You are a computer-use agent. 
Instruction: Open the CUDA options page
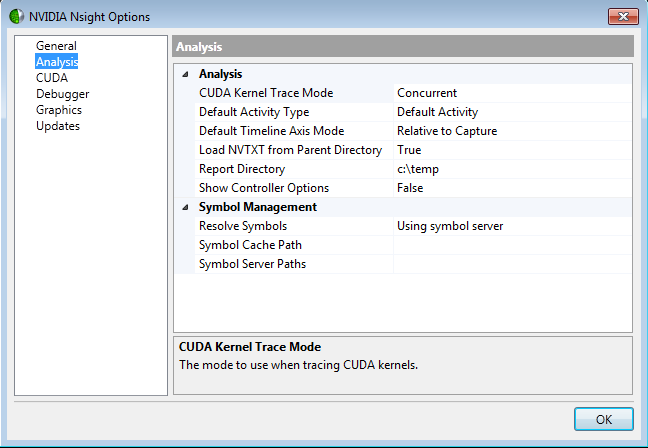(52, 78)
